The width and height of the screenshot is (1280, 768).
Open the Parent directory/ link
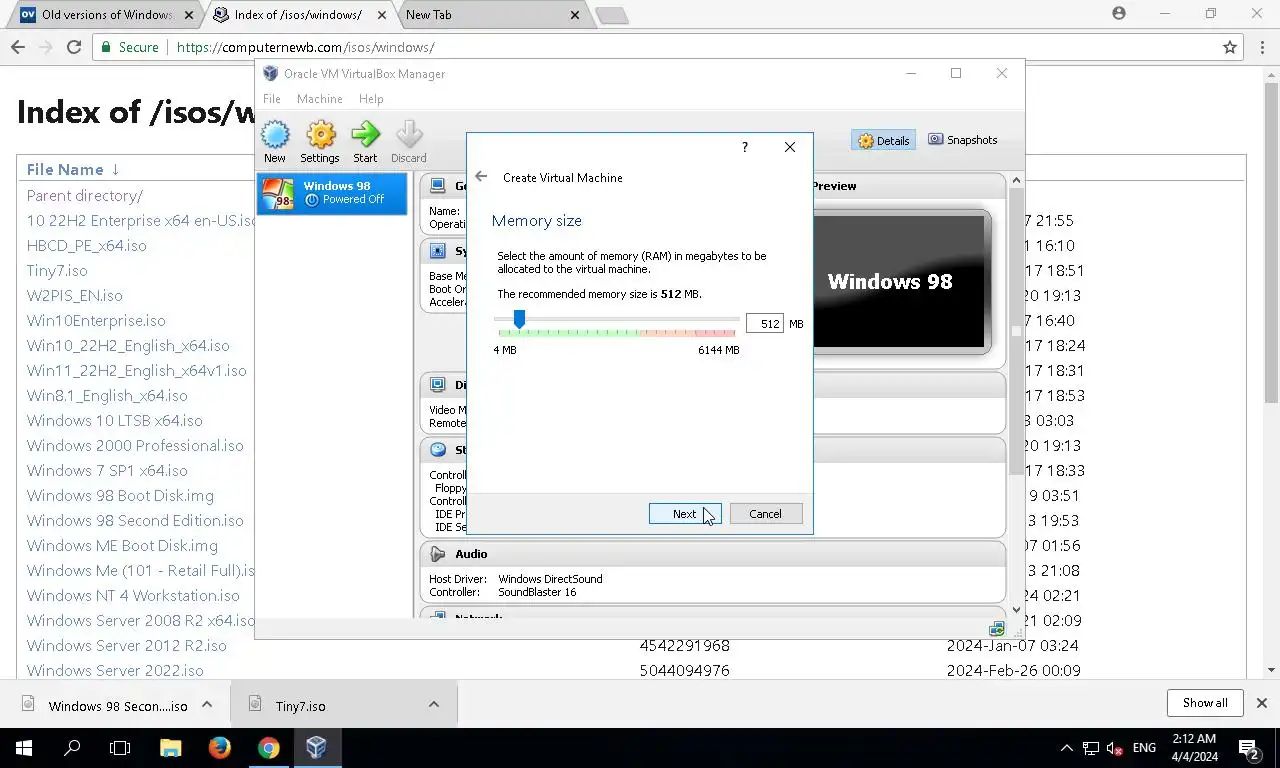click(84, 196)
